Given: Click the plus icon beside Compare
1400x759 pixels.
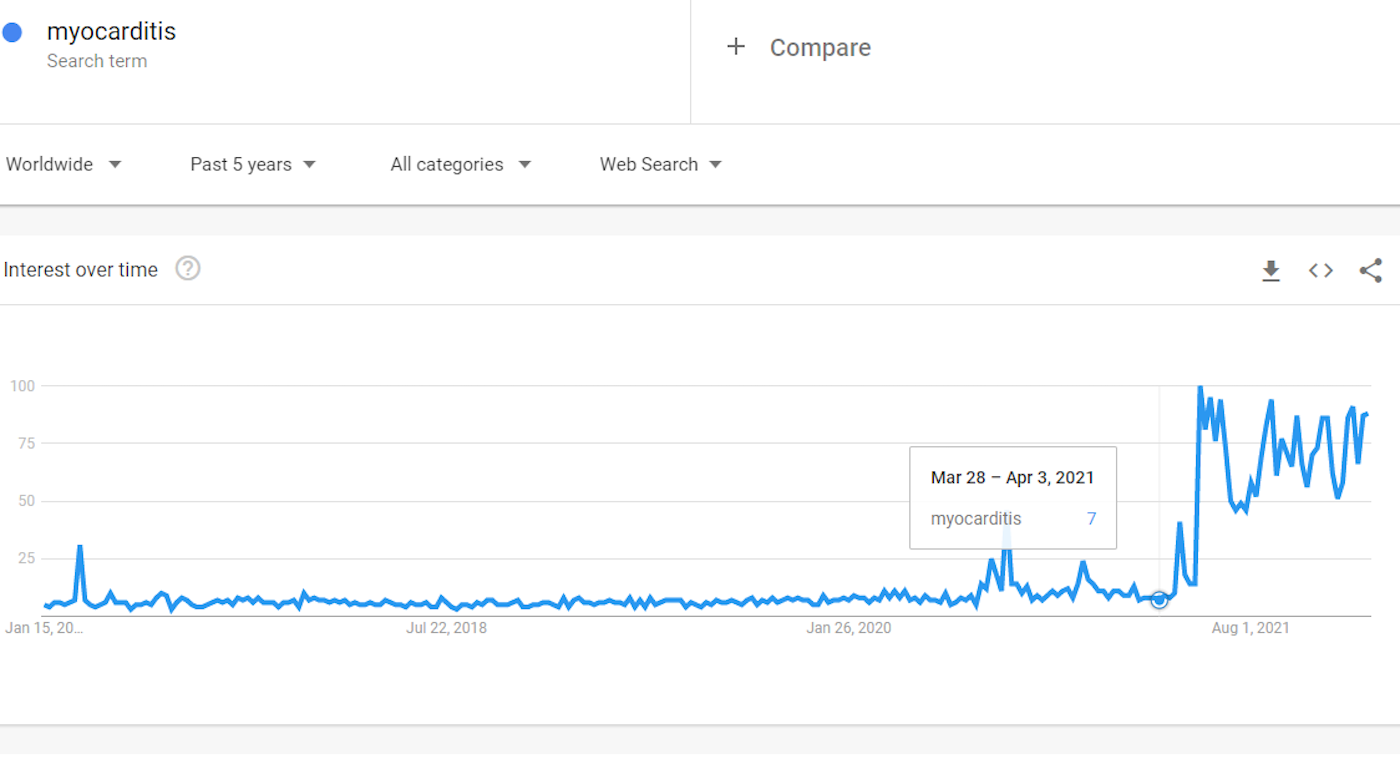Looking at the screenshot, I should 736,47.
